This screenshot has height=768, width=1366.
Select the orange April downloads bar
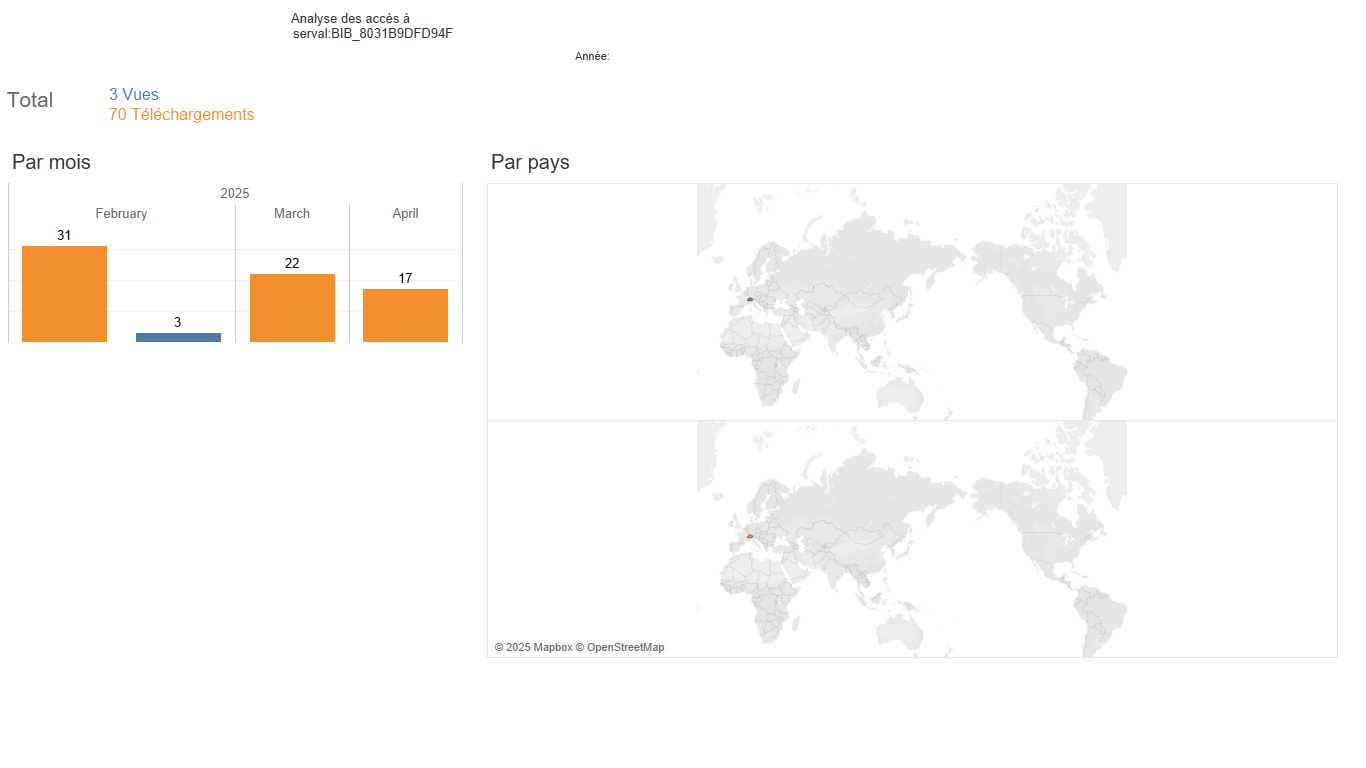(x=405, y=315)
